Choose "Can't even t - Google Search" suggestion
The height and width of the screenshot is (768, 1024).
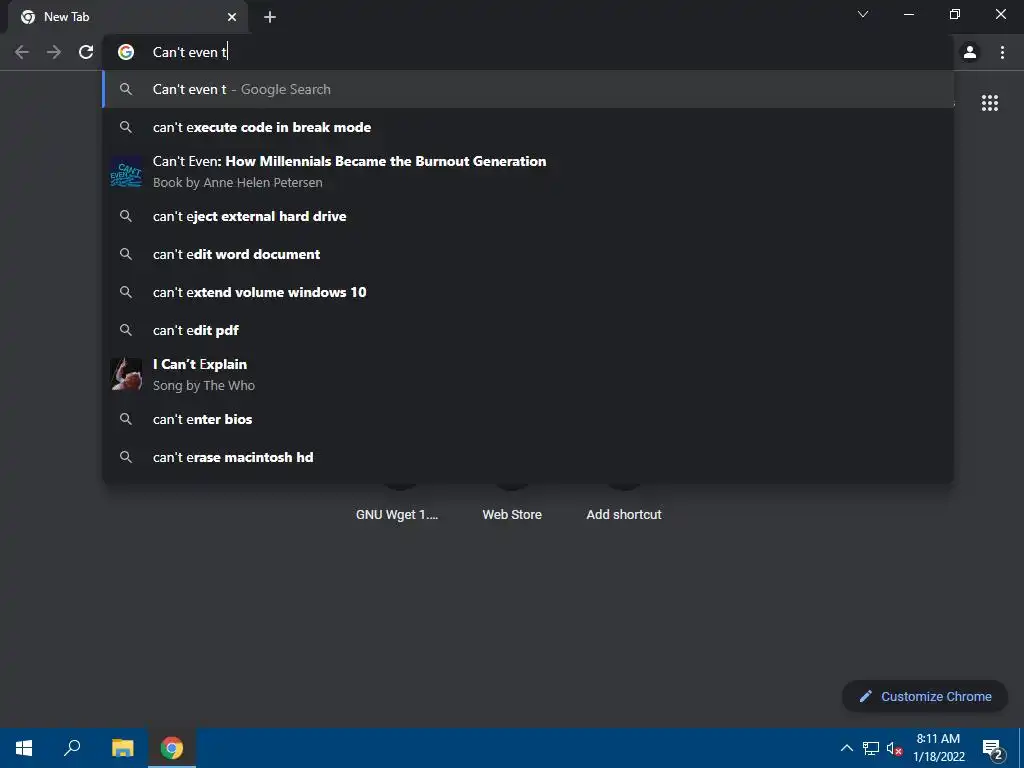528,89
